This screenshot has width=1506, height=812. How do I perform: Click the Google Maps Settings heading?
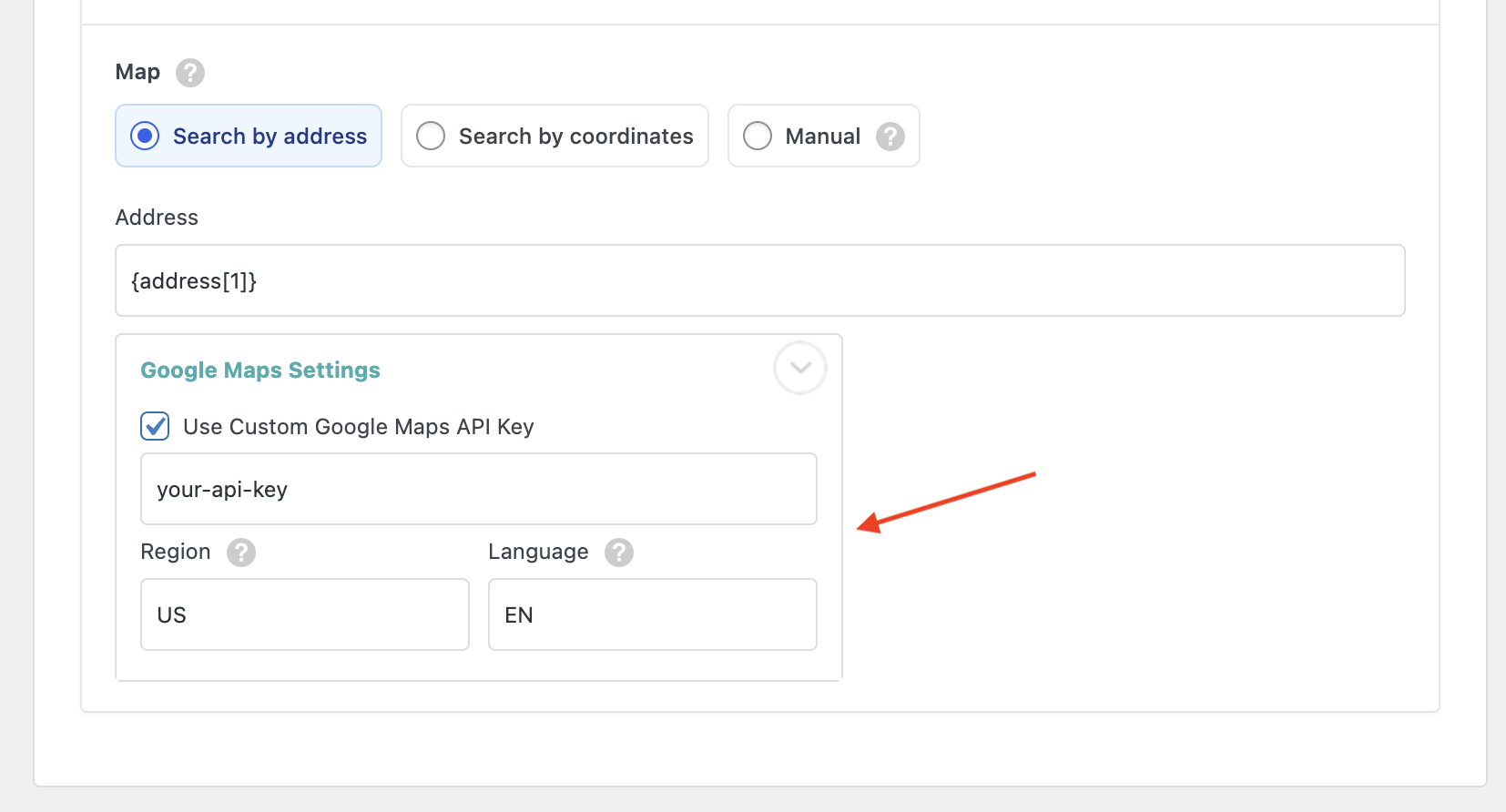coord(260,370)
